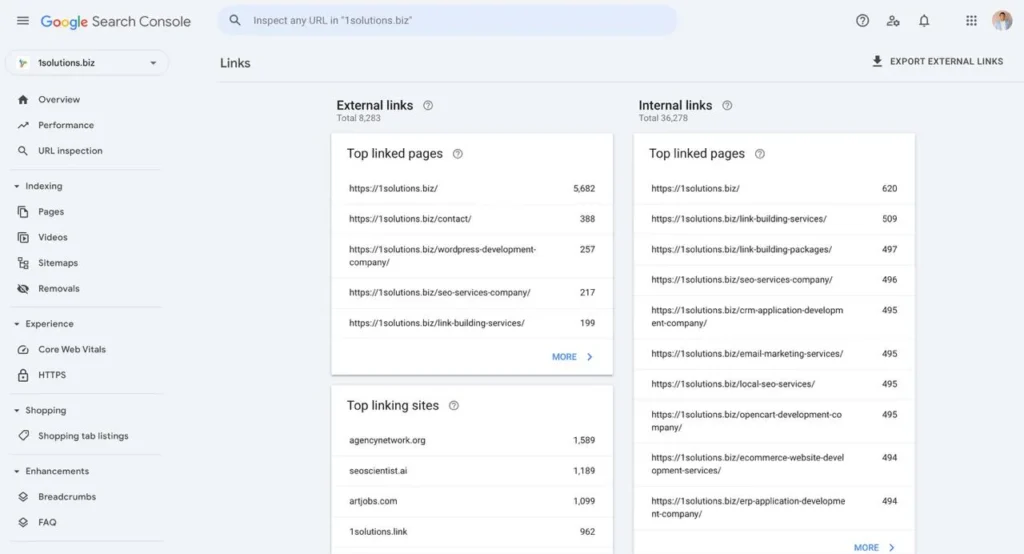
Task: Open internal homepage row with 620 links
Action: pos(774,188)
